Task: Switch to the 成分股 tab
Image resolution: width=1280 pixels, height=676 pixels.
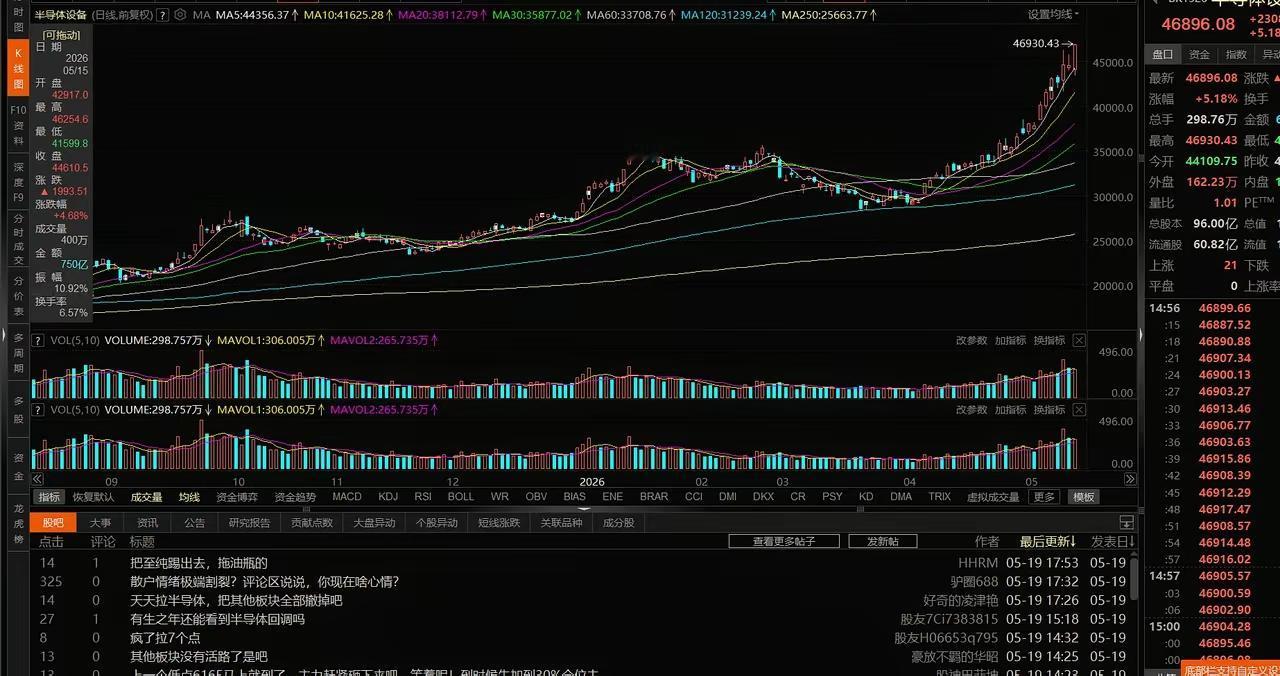Action: tap(618, 522)
